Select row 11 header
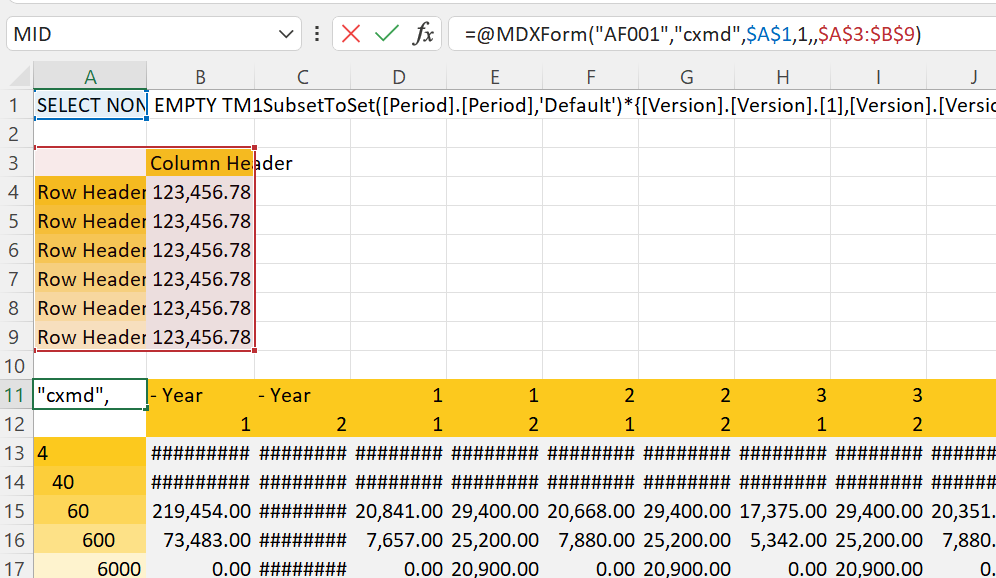Image resolution: width=996 pixels, height=578 pixels. [x=15, y=395]
